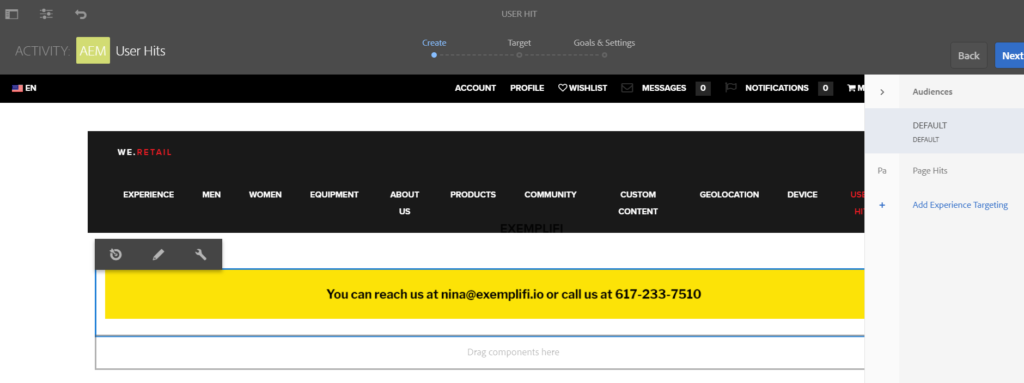
Task: Click the EN language selector
Action: coord(31,88)
